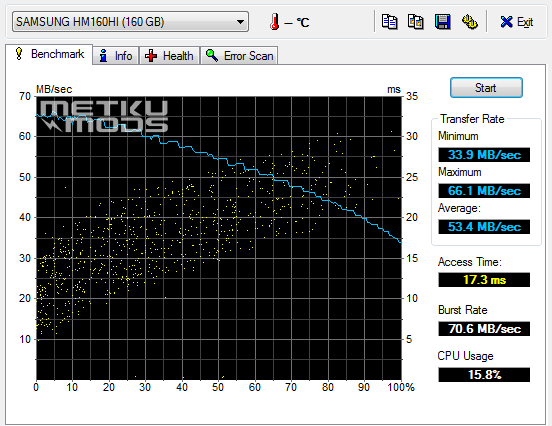The height and width of the screenshot is (426, 552).
Task: Click the temperature reading next to thermometer
Action: pyautogui.click(x=296, y=23)
